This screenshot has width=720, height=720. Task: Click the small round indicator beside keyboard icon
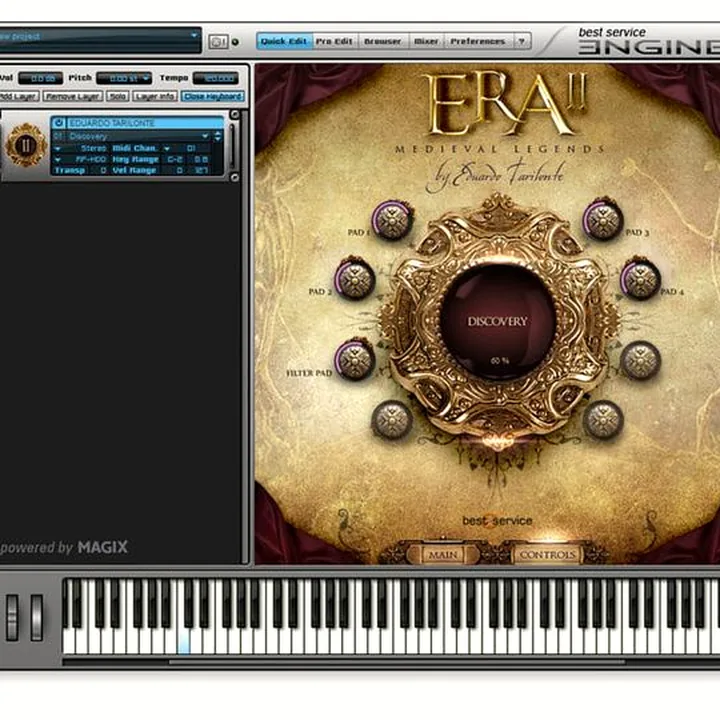235,42
